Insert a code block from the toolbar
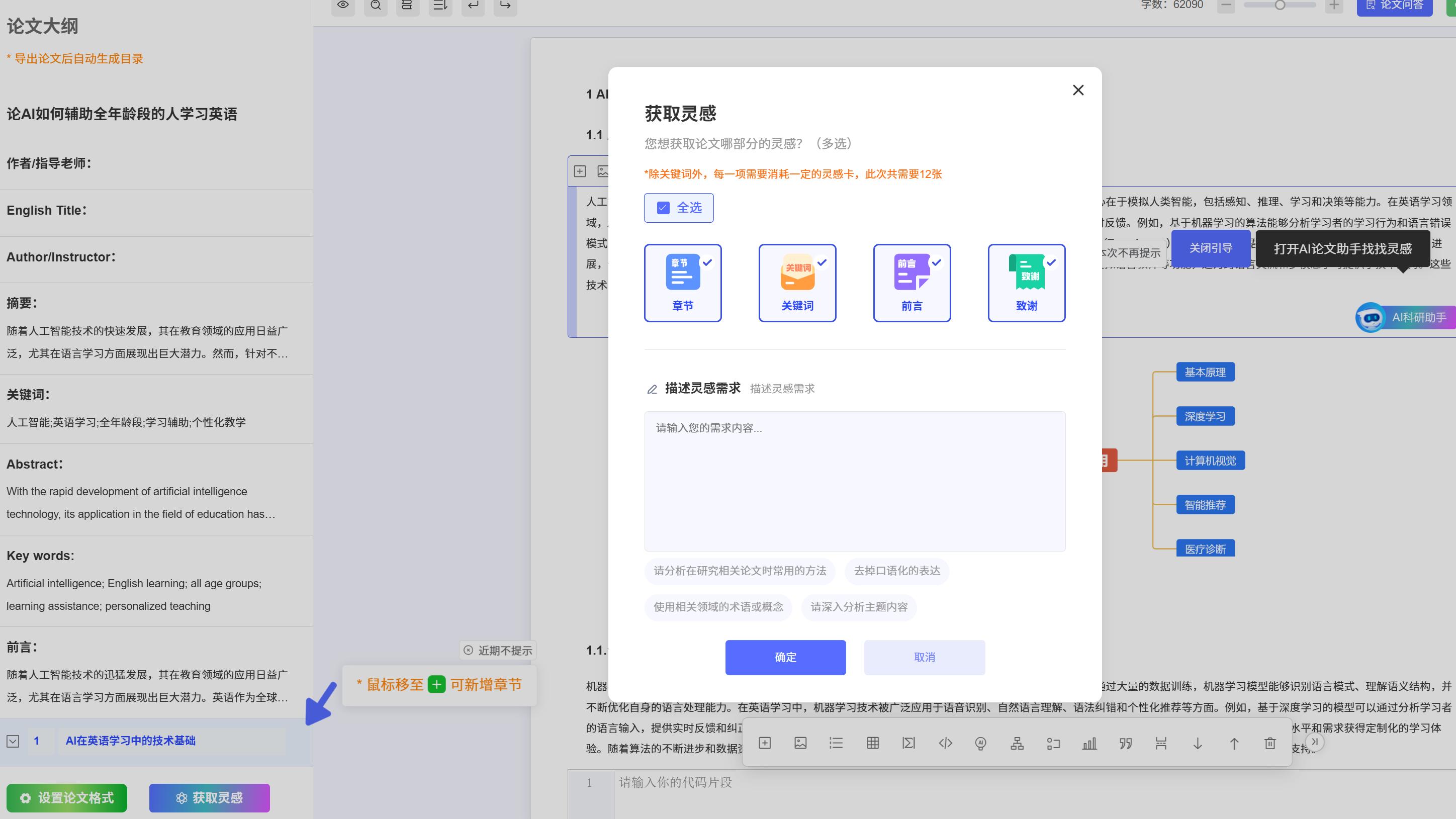 pyautogui.click(x=945, y=743)
